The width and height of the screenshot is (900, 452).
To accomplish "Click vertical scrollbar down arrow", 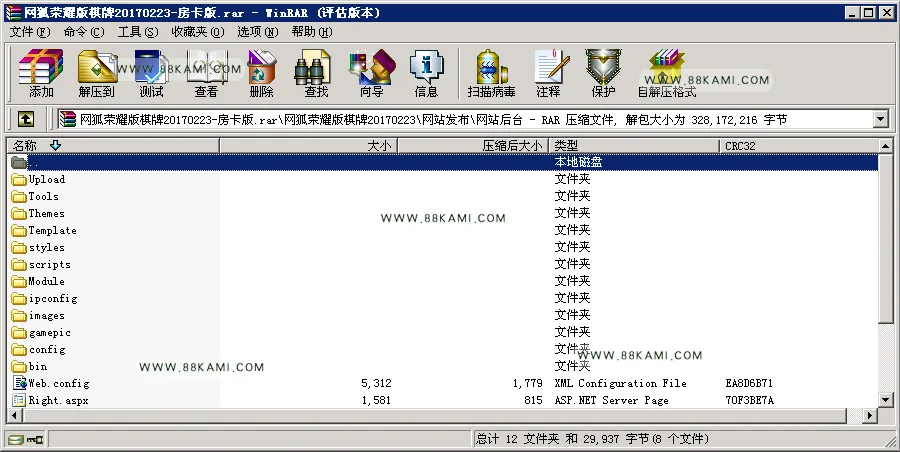I will tap(886, 400).
